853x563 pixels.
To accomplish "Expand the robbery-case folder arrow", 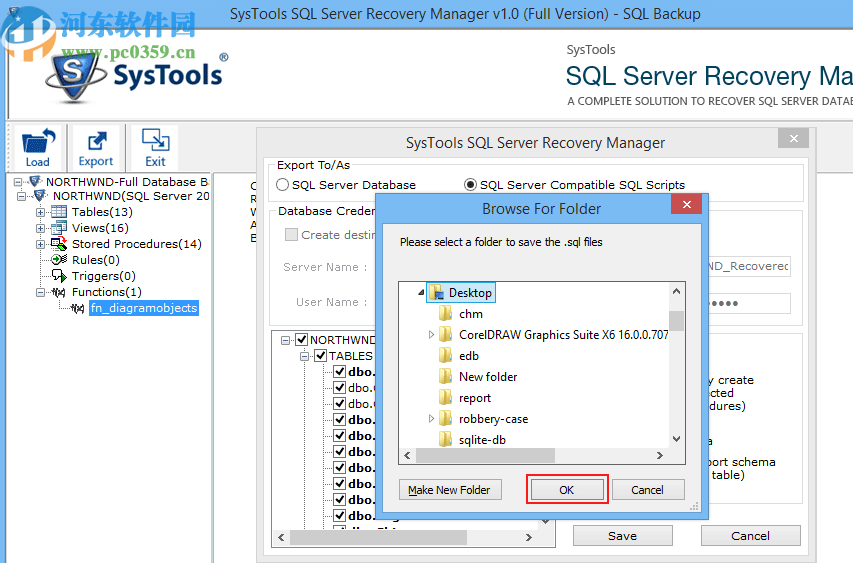I will pos(431,419).
